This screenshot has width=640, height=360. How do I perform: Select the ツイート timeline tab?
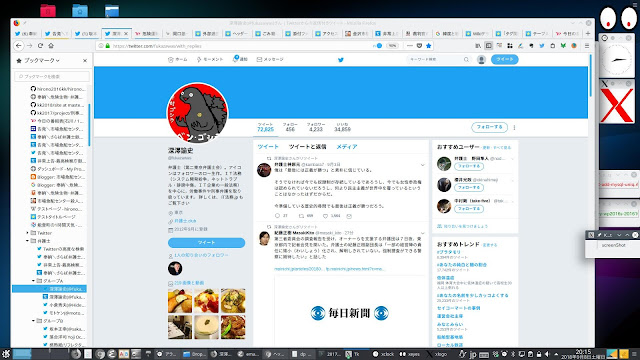tap(268, 147)
